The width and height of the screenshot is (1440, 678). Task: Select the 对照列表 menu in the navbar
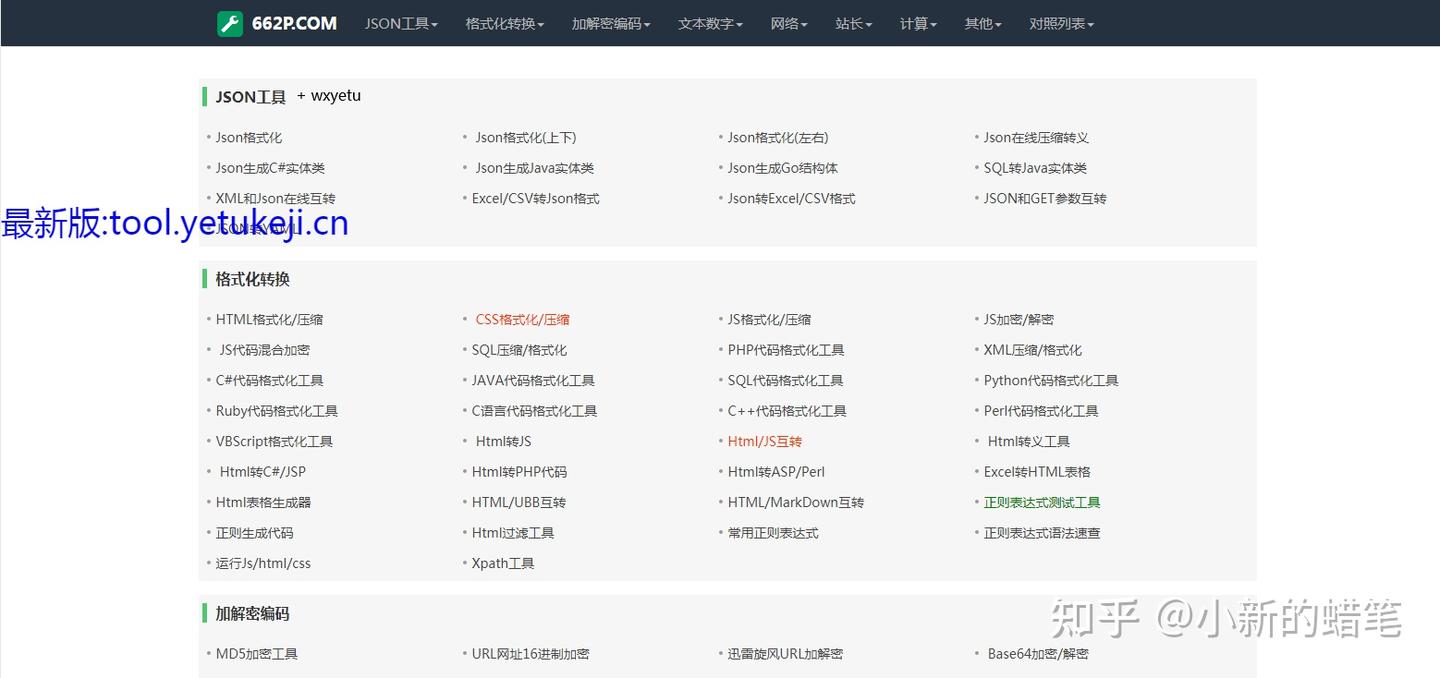point(1061,23)
